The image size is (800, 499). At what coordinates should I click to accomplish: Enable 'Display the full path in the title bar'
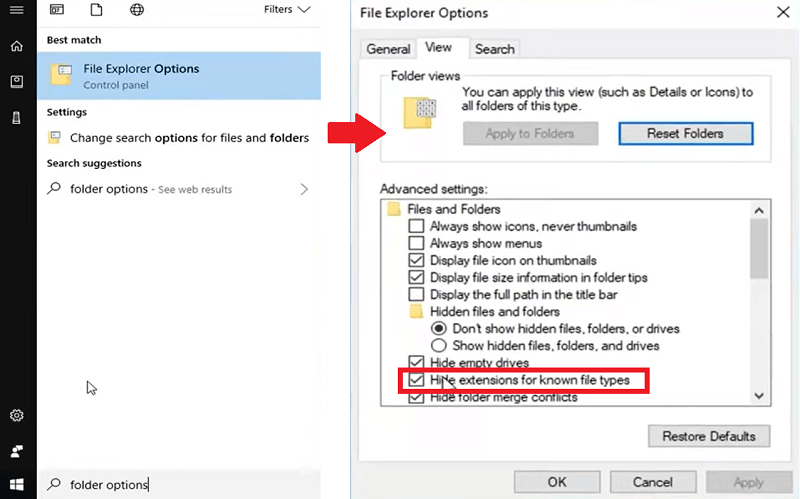click(417, 295)
